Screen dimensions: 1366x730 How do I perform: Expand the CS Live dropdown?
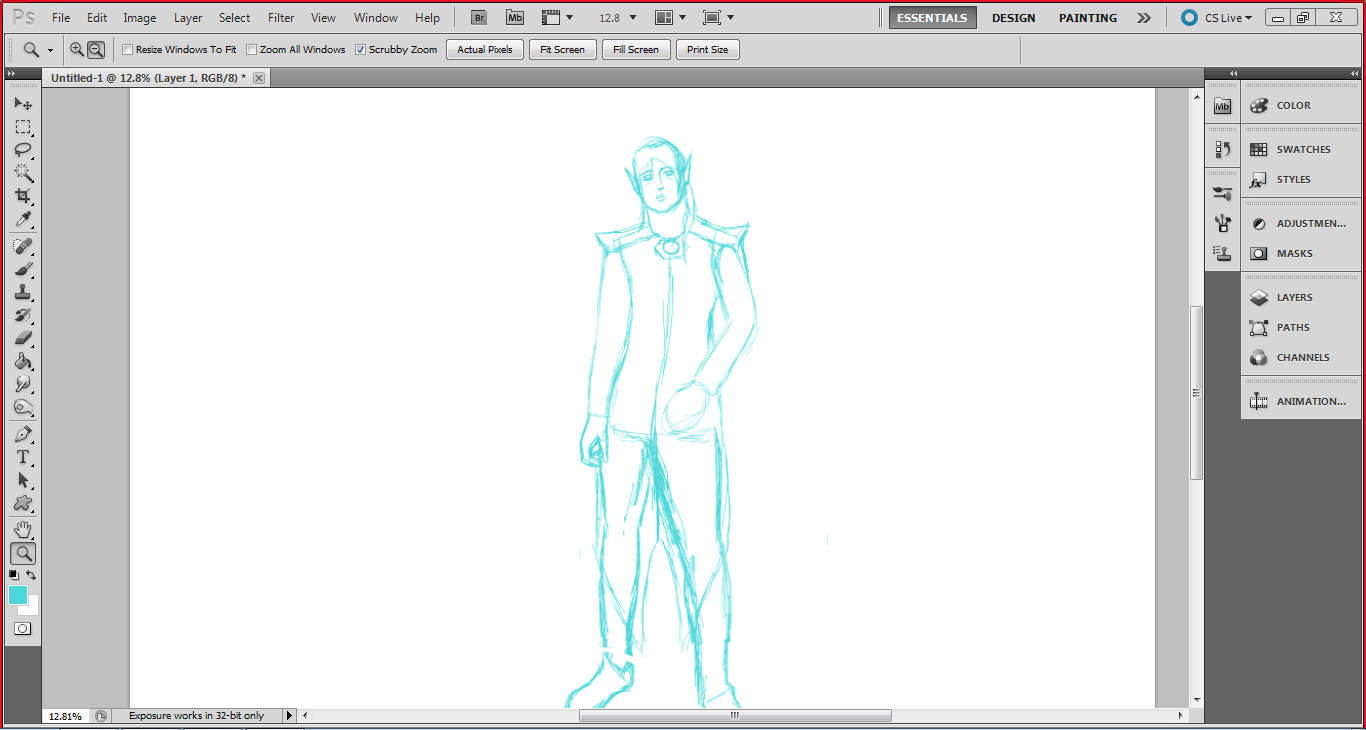click(1216, 18)
